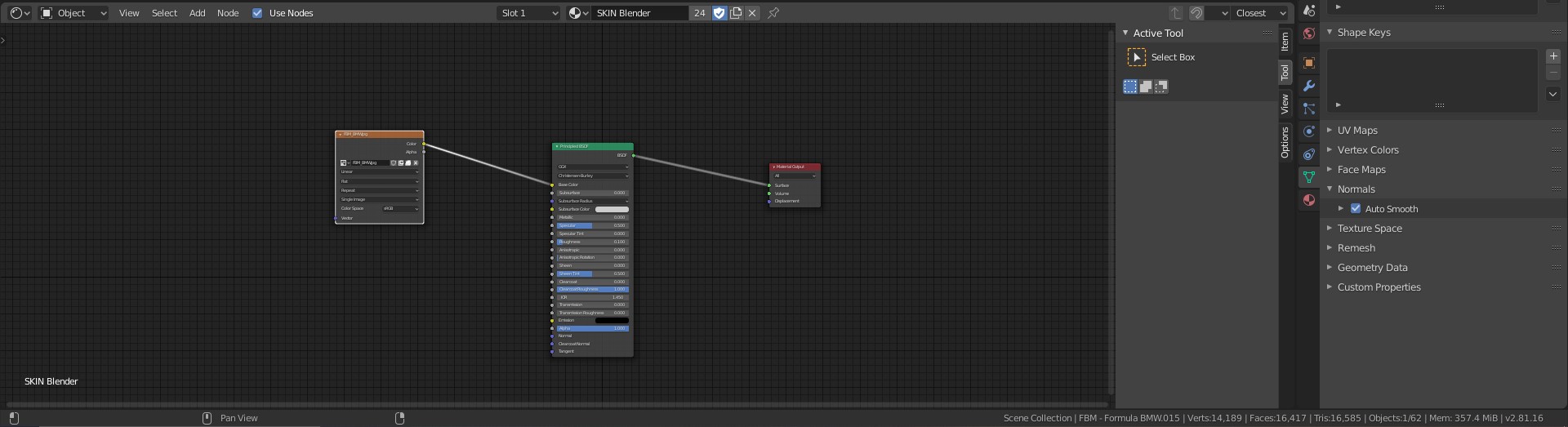The height and width of the screenshot is (427, 1568).
Task: Click the 24 users count button
Action: tap(699, 13)
